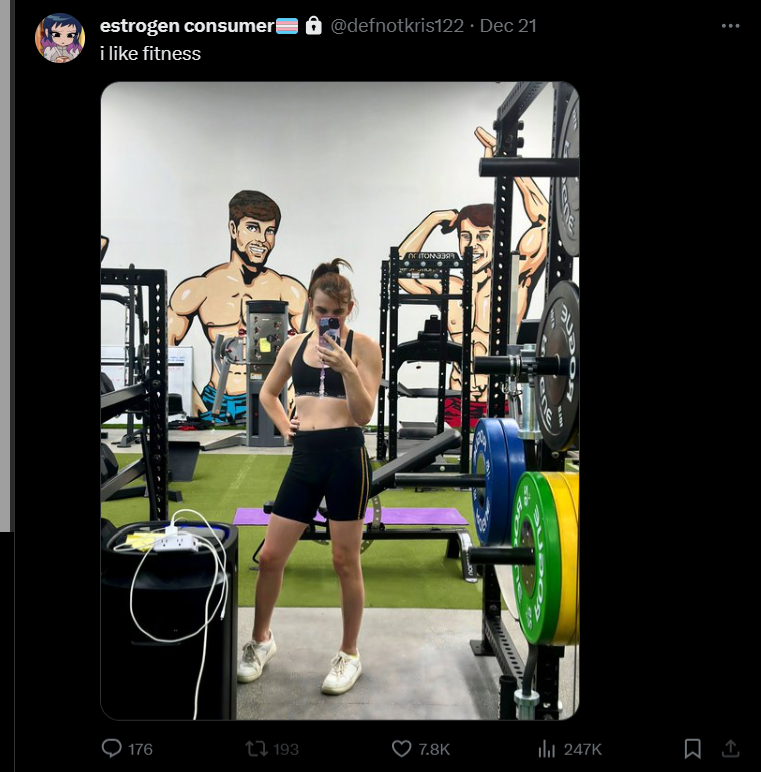Click the padlock protected account icon
Screen dimensions: 761x772
click(314, 26)
